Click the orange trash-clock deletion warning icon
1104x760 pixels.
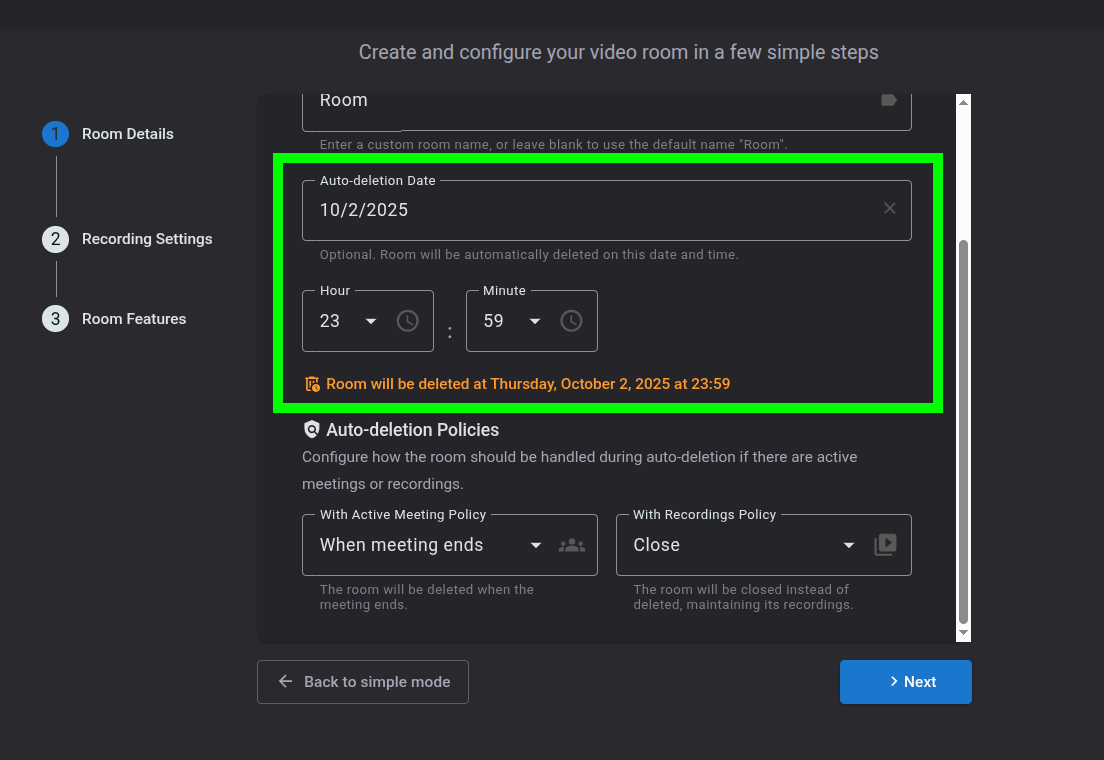(x=312, y=384)
